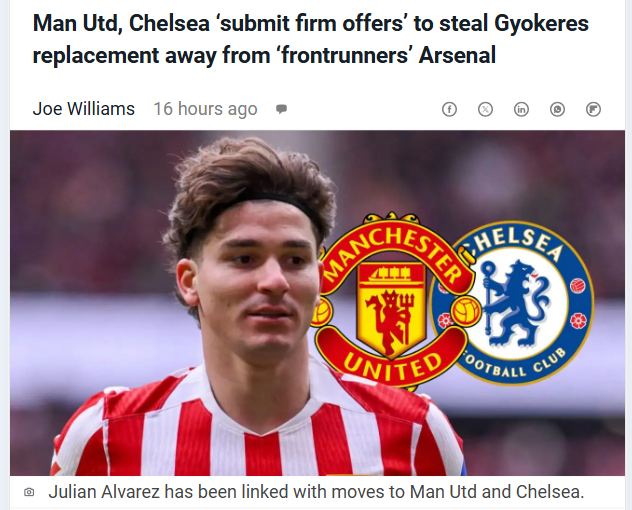The image size is (632, 510).
Task: Open comments via speech bubble icon
Action: tap(281, 109)
